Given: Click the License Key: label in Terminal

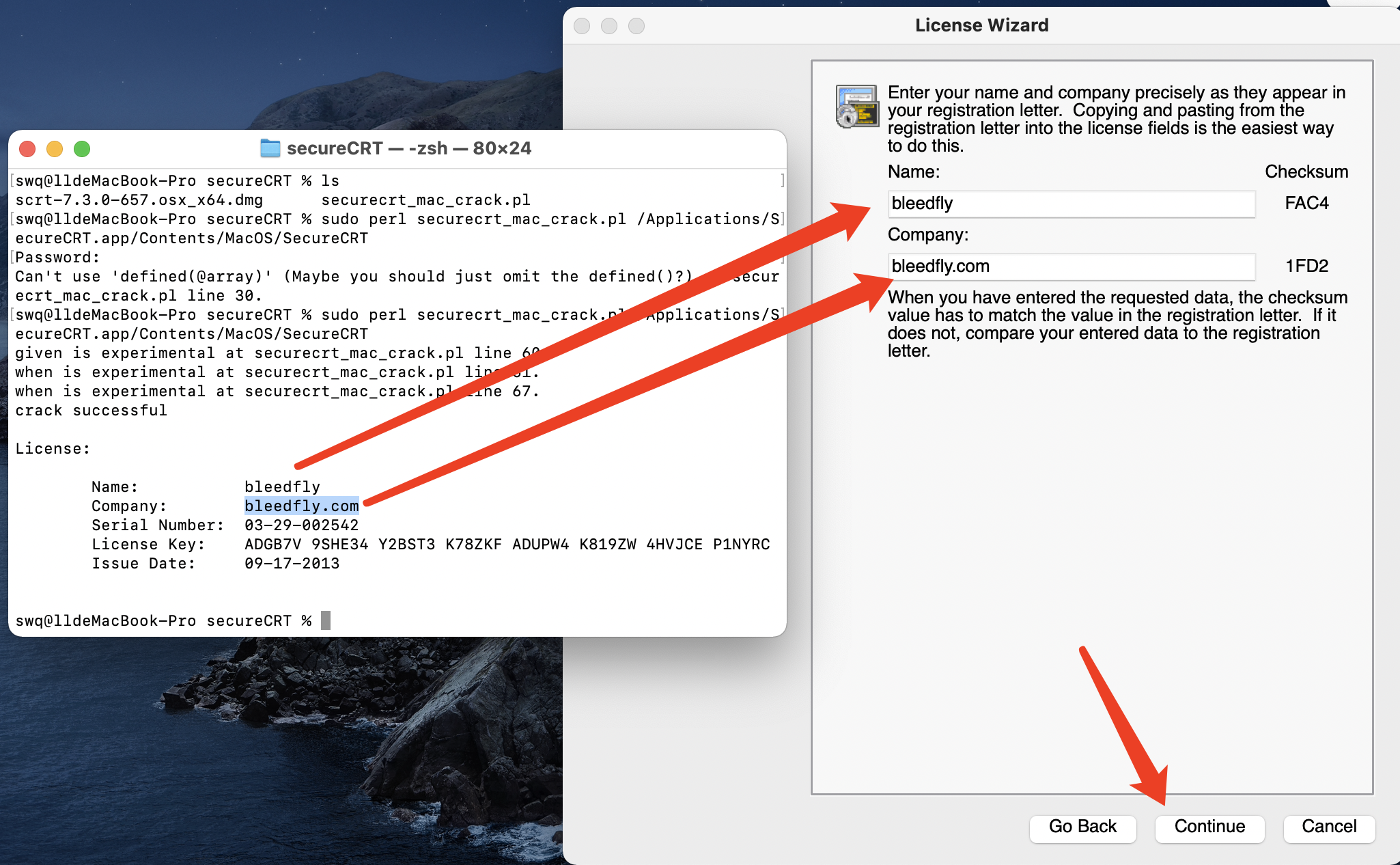Looking at the screenshot, I should coord(148,545).
